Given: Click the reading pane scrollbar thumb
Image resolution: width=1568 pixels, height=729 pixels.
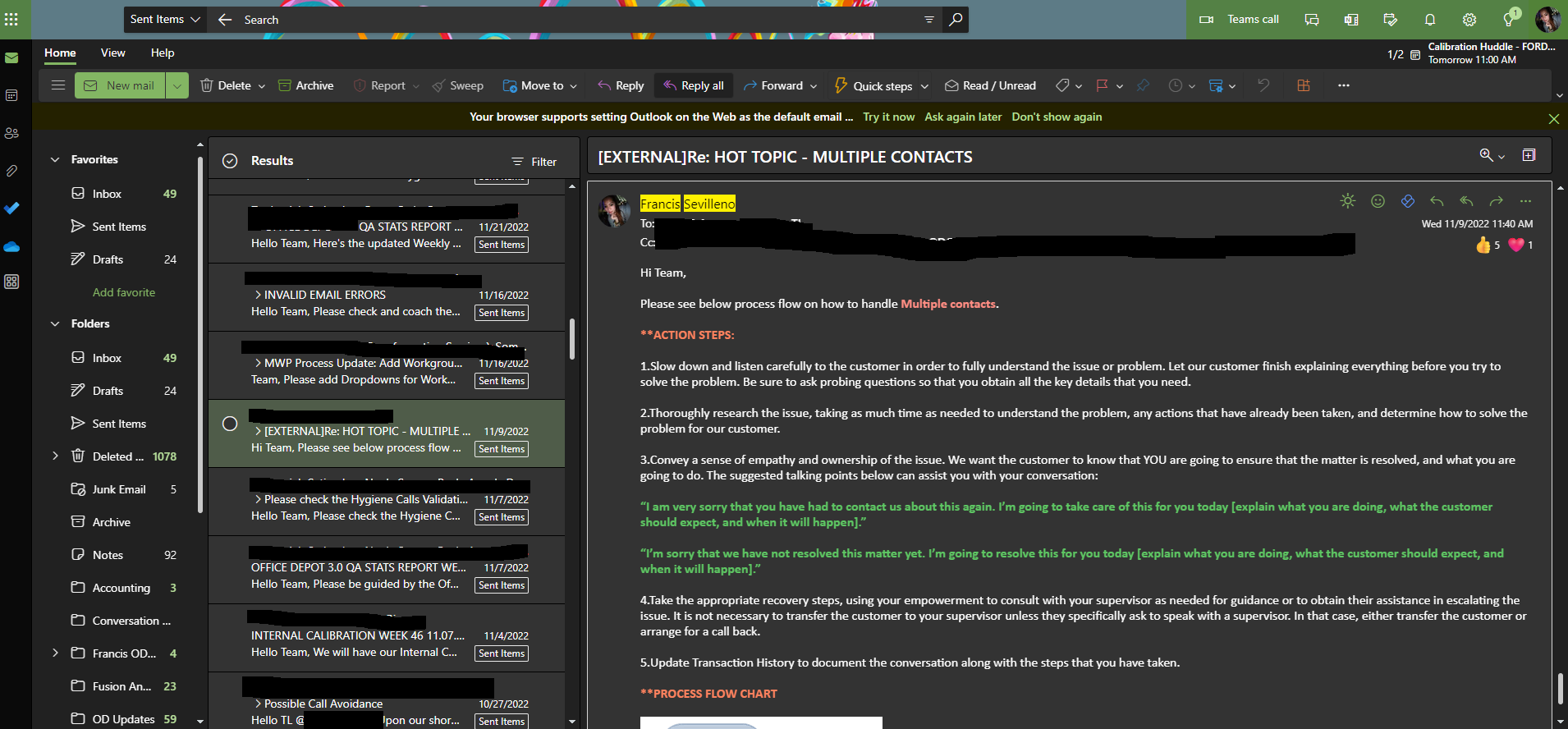Looking at the screenshot, I should tap(1560, 688).
